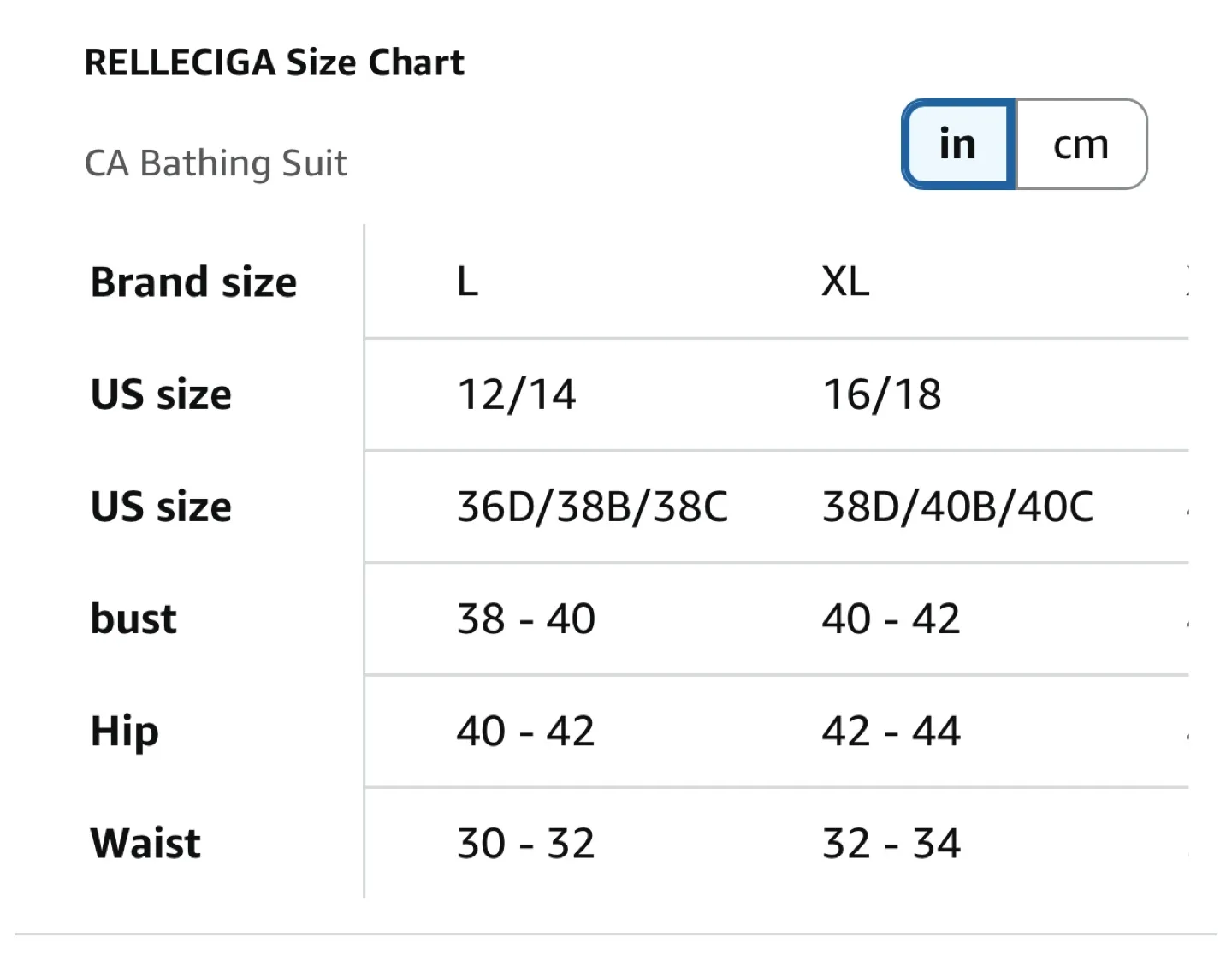
Task: Click the 32 - 34 waist value for XL
Action: point(891,843)
